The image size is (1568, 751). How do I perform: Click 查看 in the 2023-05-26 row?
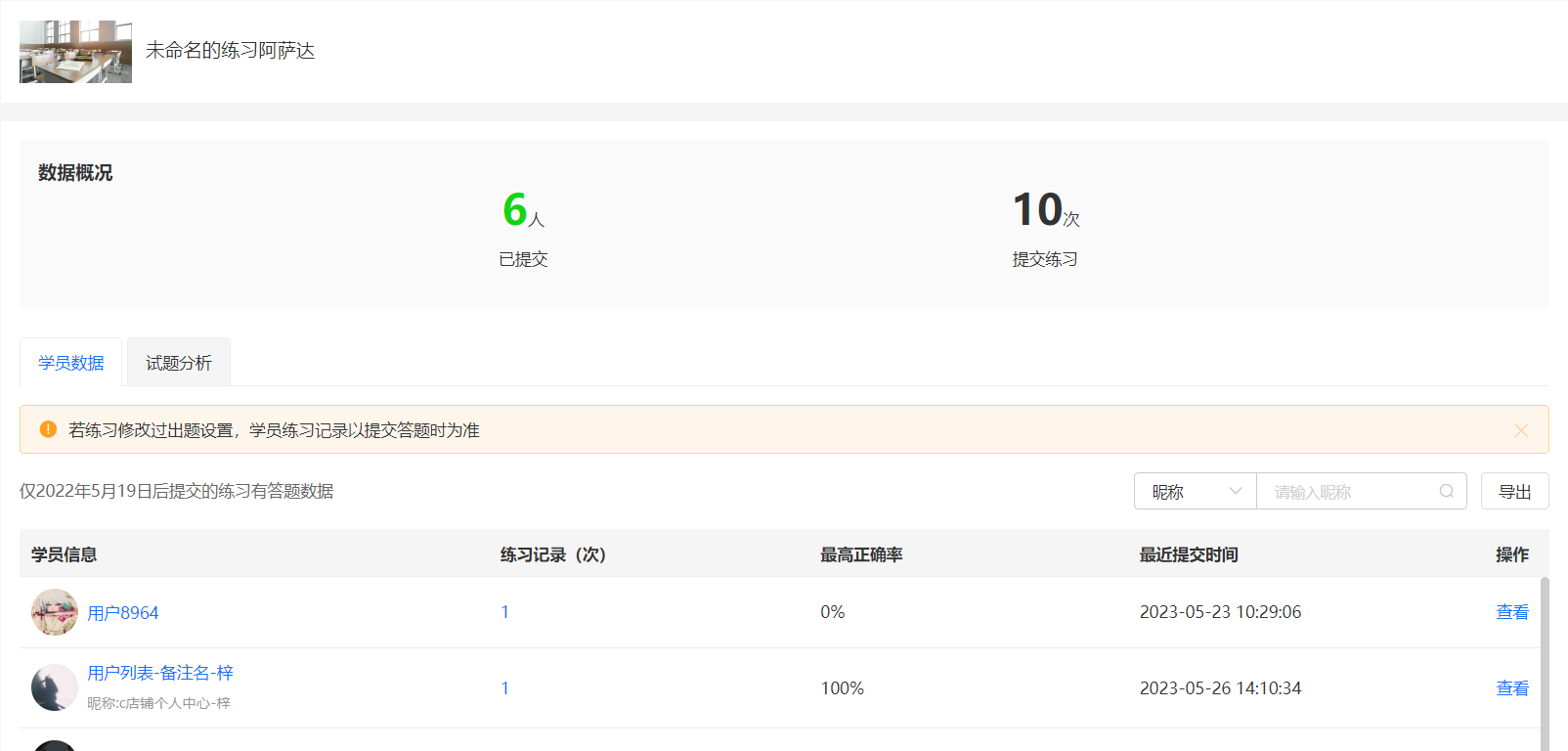[x=1512, y=688]
